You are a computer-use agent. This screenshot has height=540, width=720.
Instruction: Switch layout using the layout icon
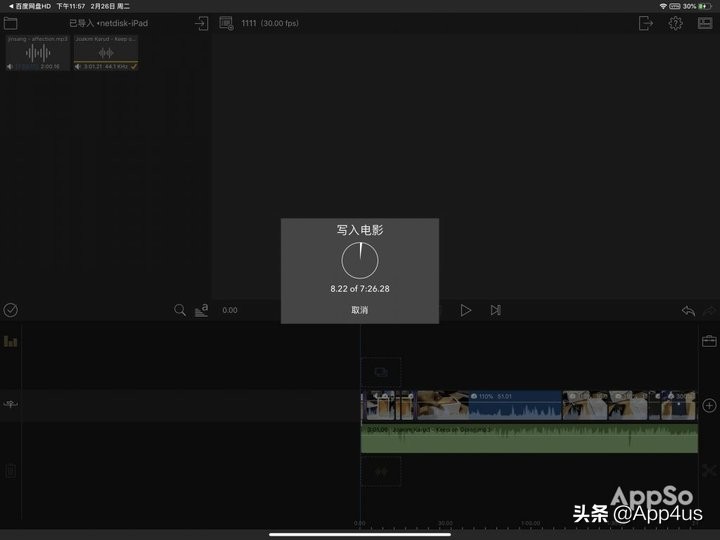[705, 23]
